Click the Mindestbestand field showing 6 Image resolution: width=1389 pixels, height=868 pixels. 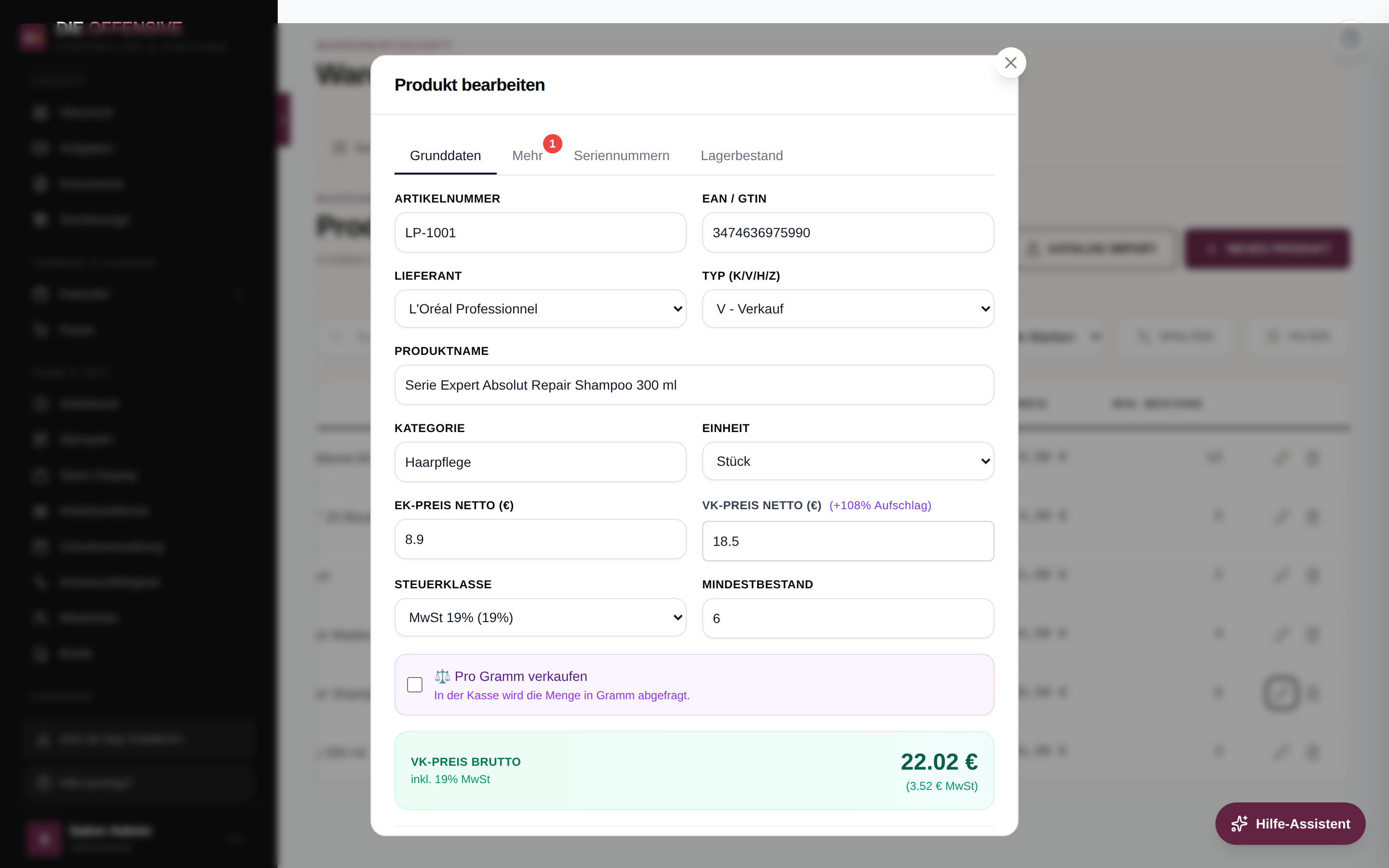coord(848,618)
